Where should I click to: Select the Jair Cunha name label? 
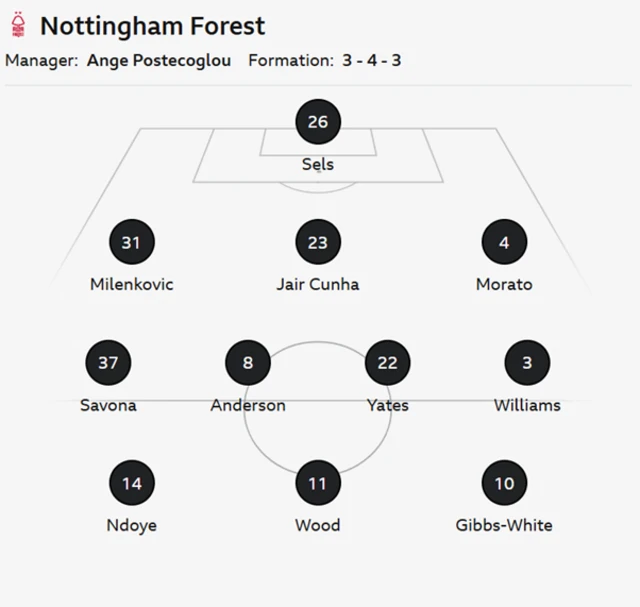pos(318,284)
